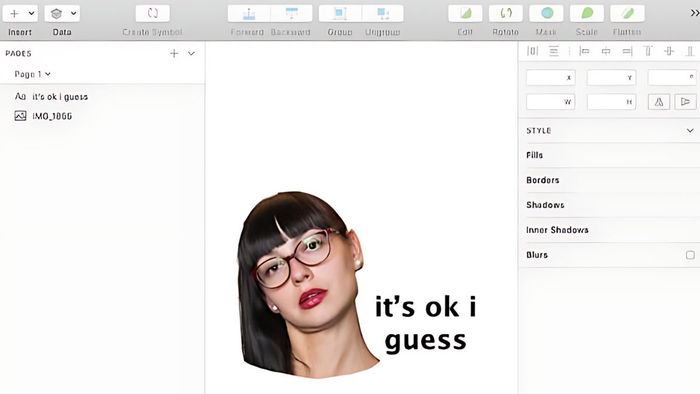Collapse the Pages list chevron
This screenshot has height=394, width=700.
pos(191,54)
